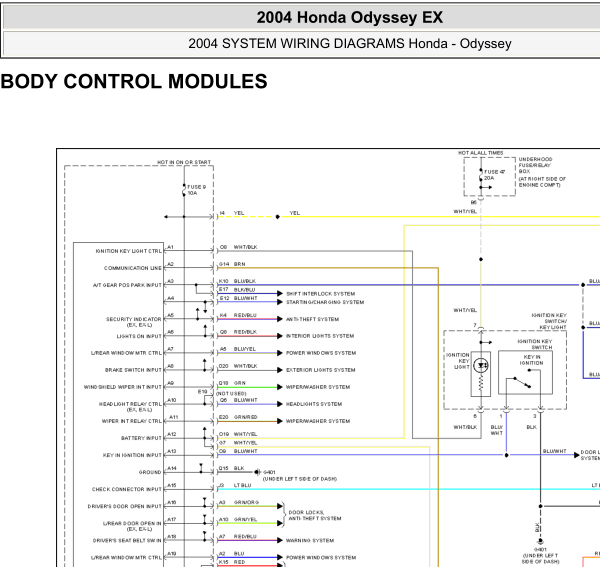Click the Warning System arrow
This screenshot has width=600, height=567.
tap(279, 540)
